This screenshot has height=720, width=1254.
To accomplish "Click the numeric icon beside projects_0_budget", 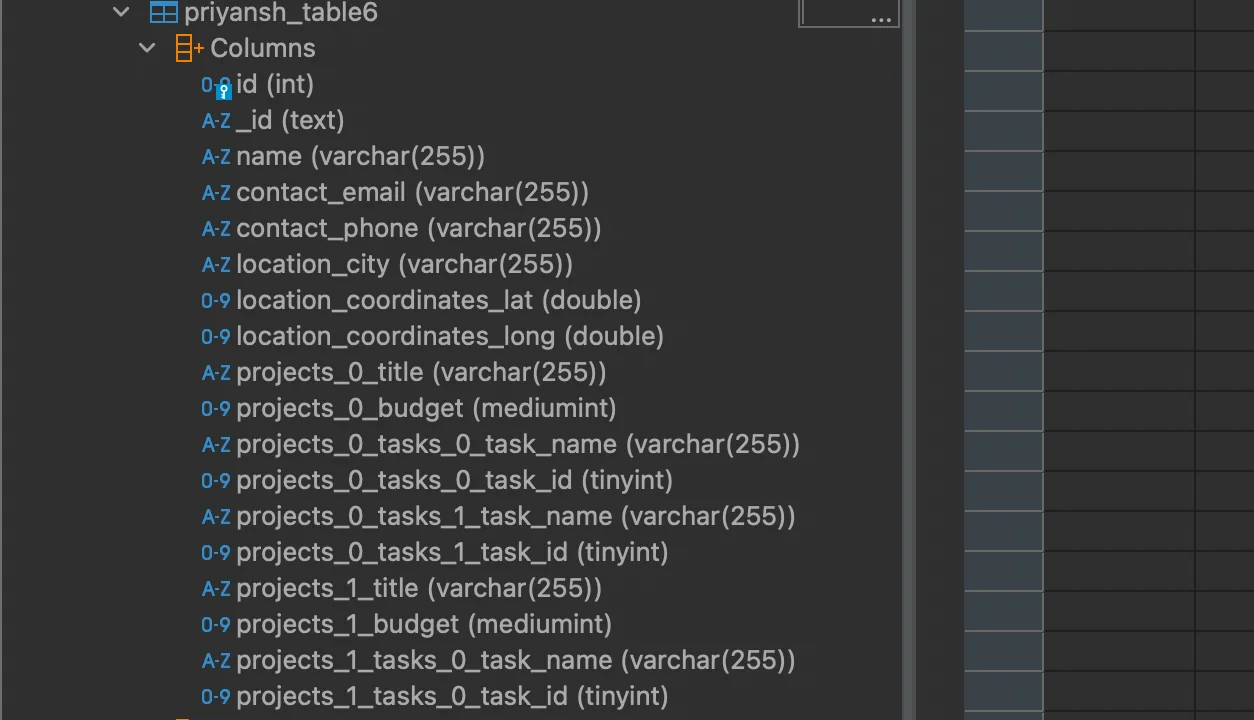I will point(216,409).
